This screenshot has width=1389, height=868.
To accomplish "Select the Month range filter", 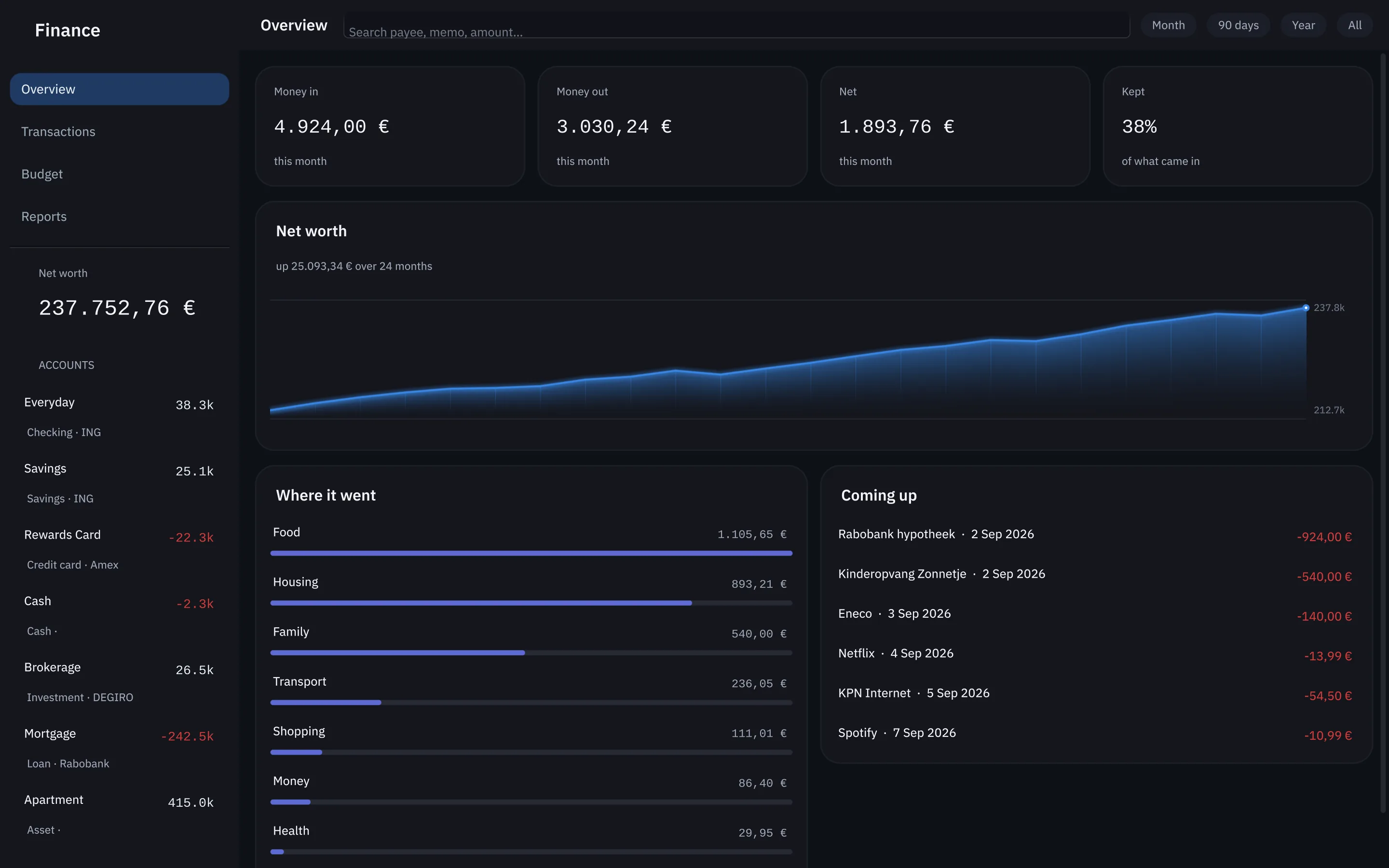I will [1168, 25].
